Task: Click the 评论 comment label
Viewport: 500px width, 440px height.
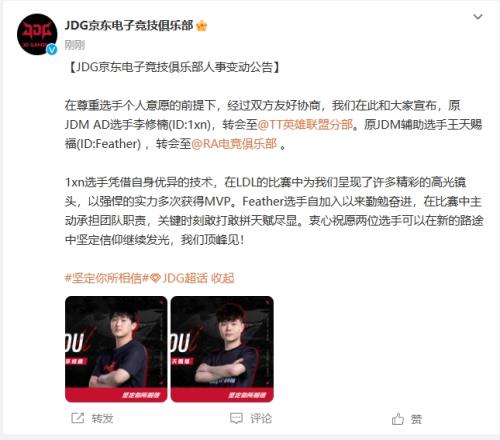Action: (261, 419)
